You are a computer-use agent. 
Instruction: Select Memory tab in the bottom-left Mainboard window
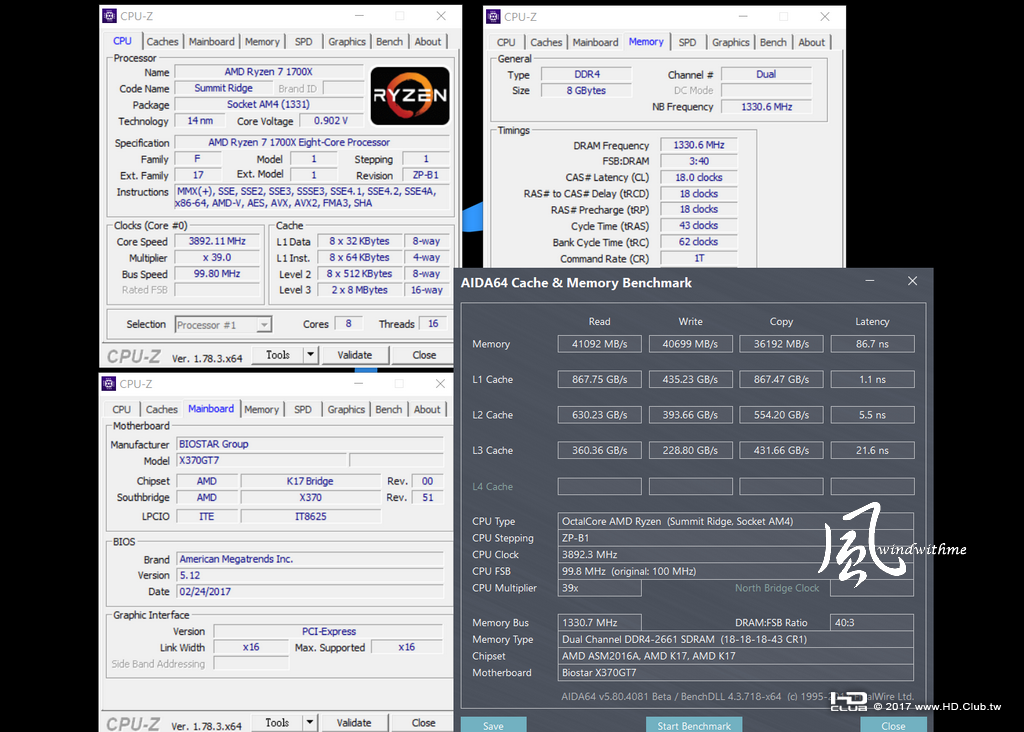(x=261, y=409)
